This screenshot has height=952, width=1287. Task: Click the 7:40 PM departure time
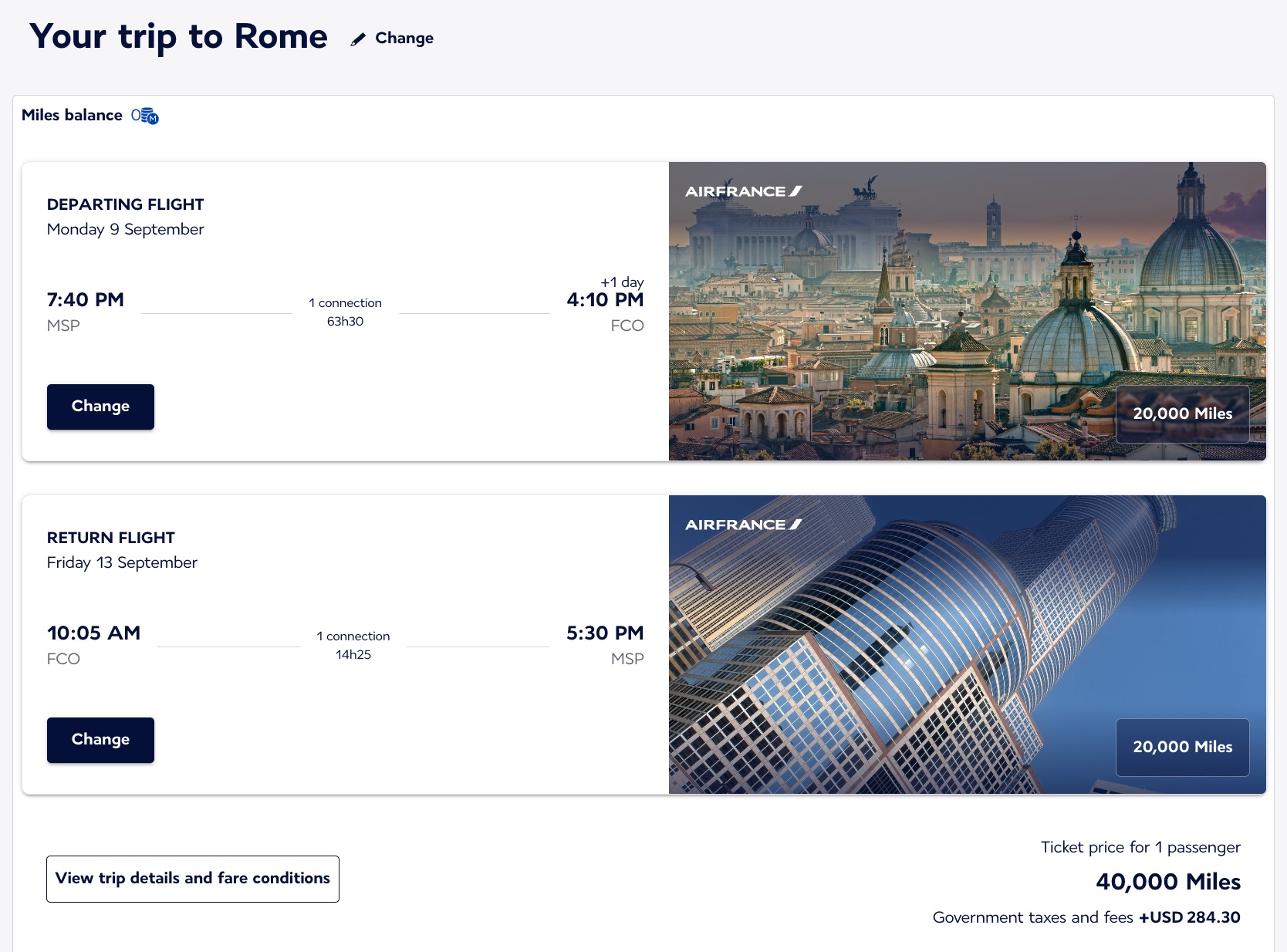click(x=86, y=300)
